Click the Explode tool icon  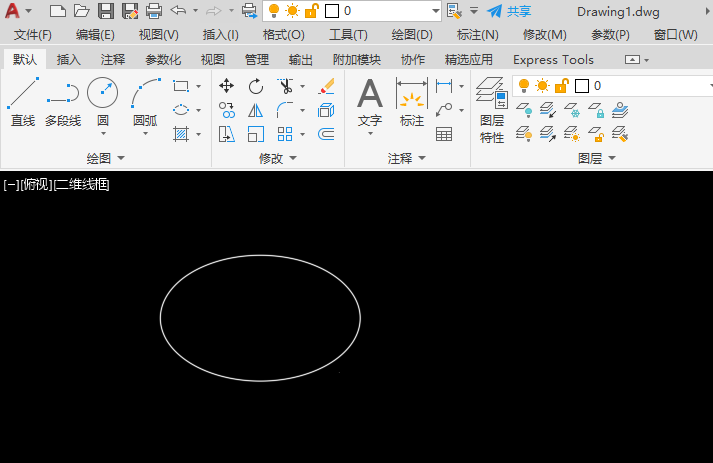(x=326, y=110)
